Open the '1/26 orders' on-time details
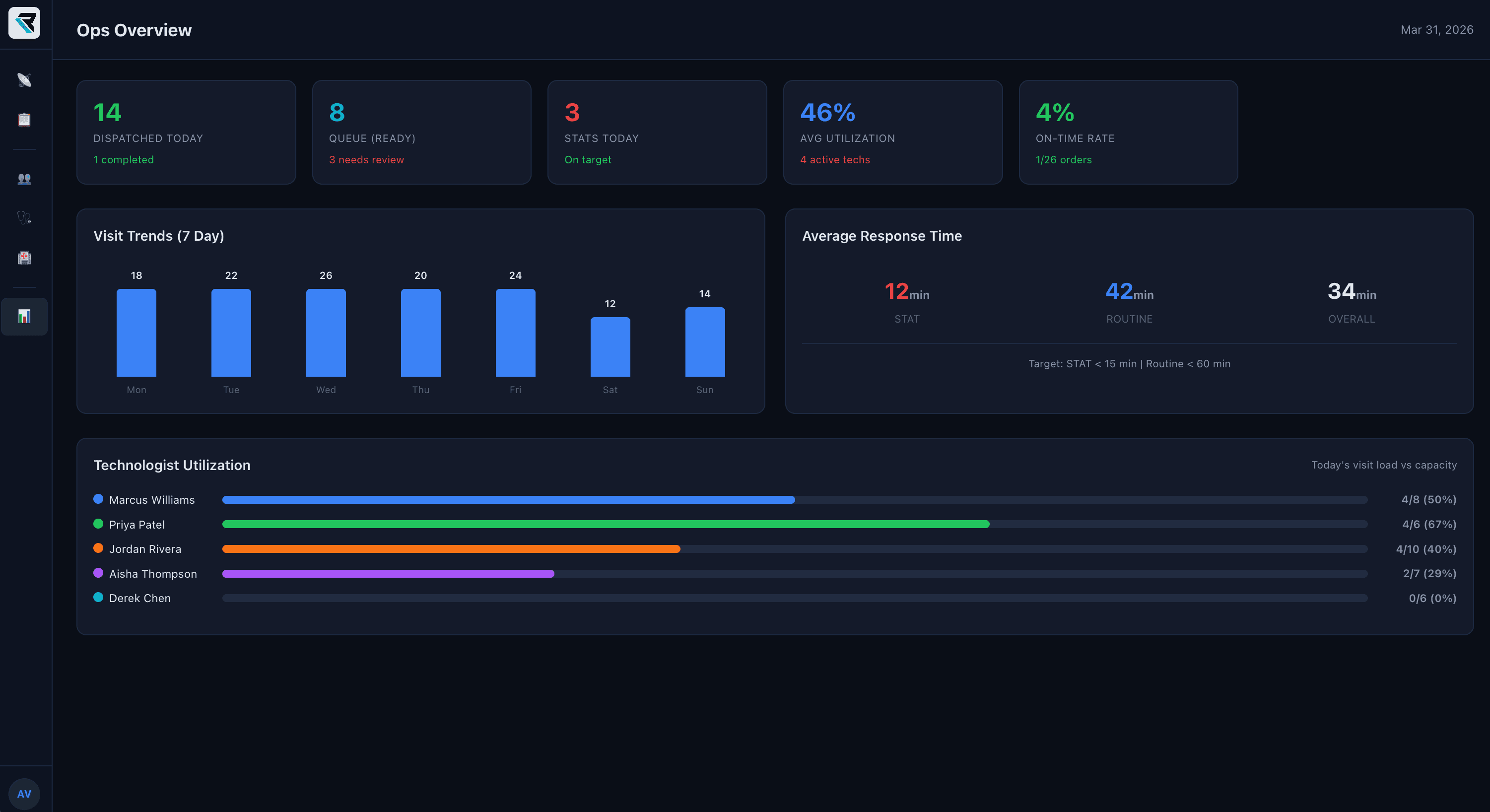The image size is (1490, 812). (1063, 160)
